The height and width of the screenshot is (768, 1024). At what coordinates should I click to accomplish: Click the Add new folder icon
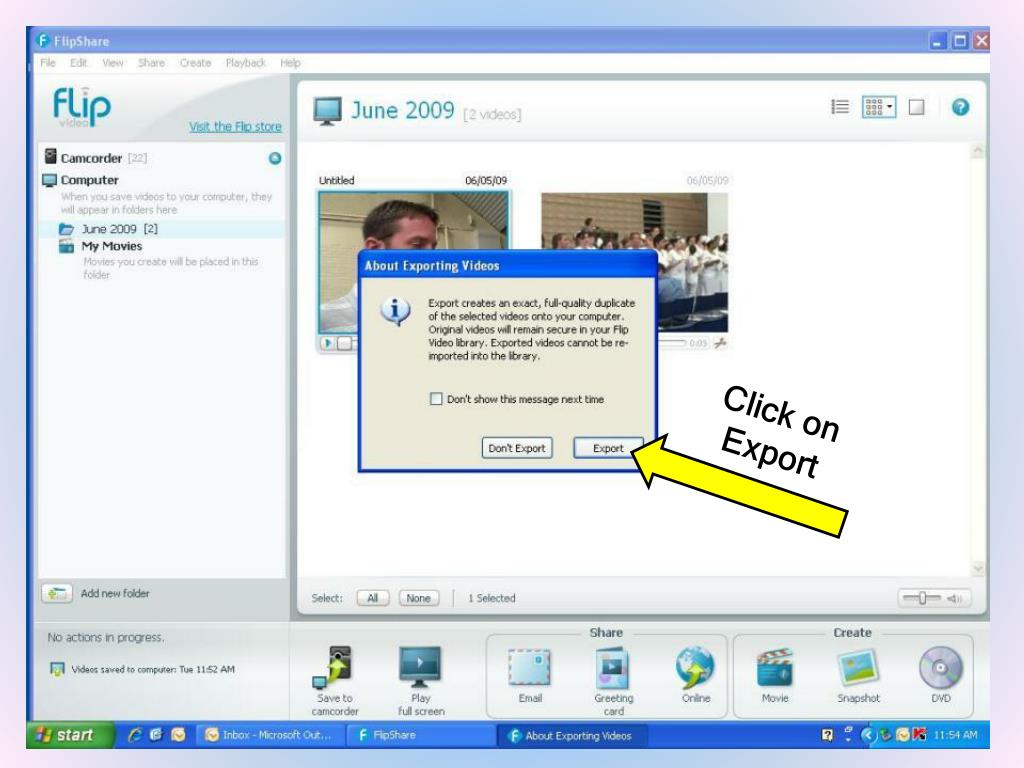pyautogui.click(x=57, y=593)
